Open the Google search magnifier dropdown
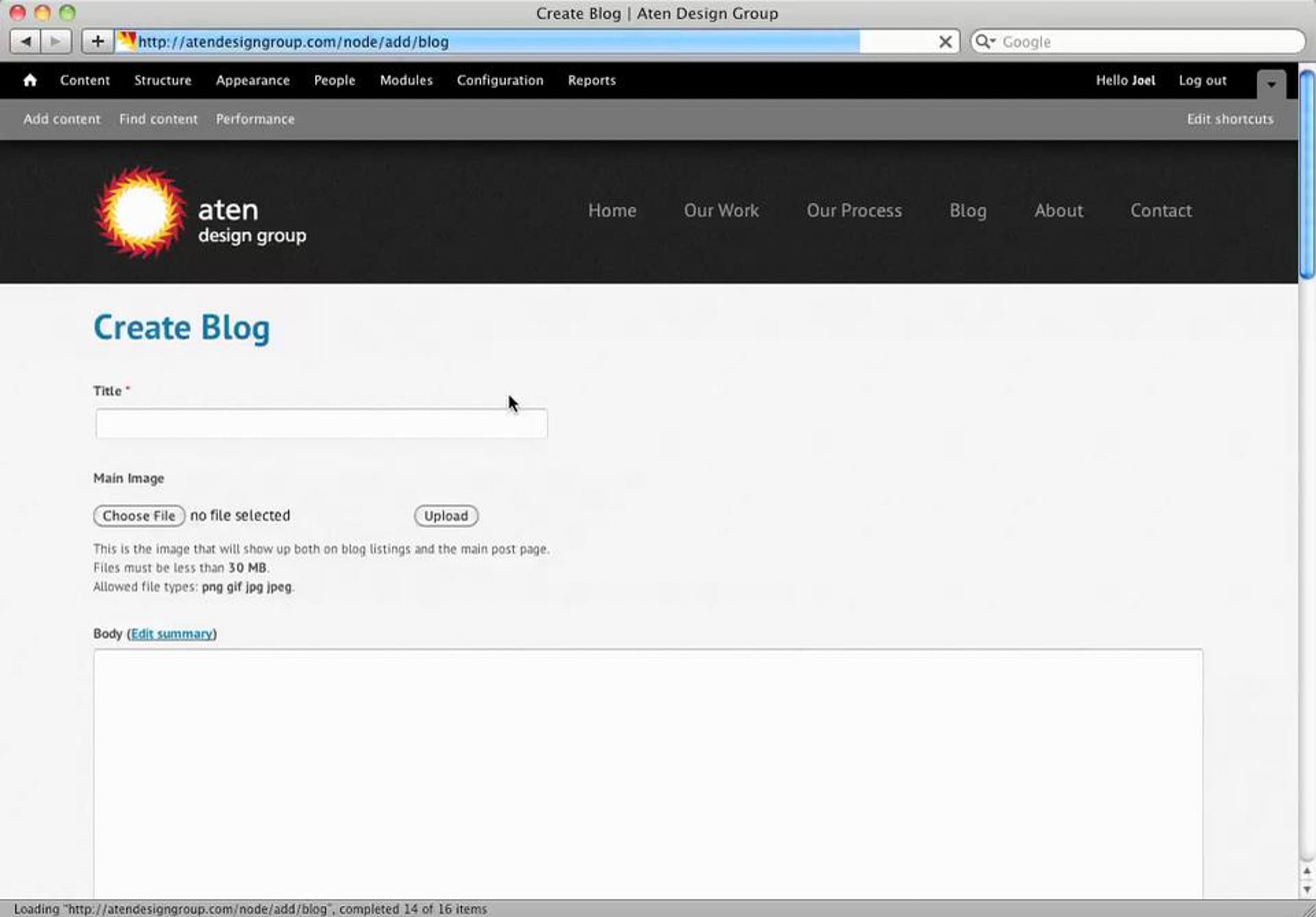This screenshot has height=917, width=1316. (985, 42)
